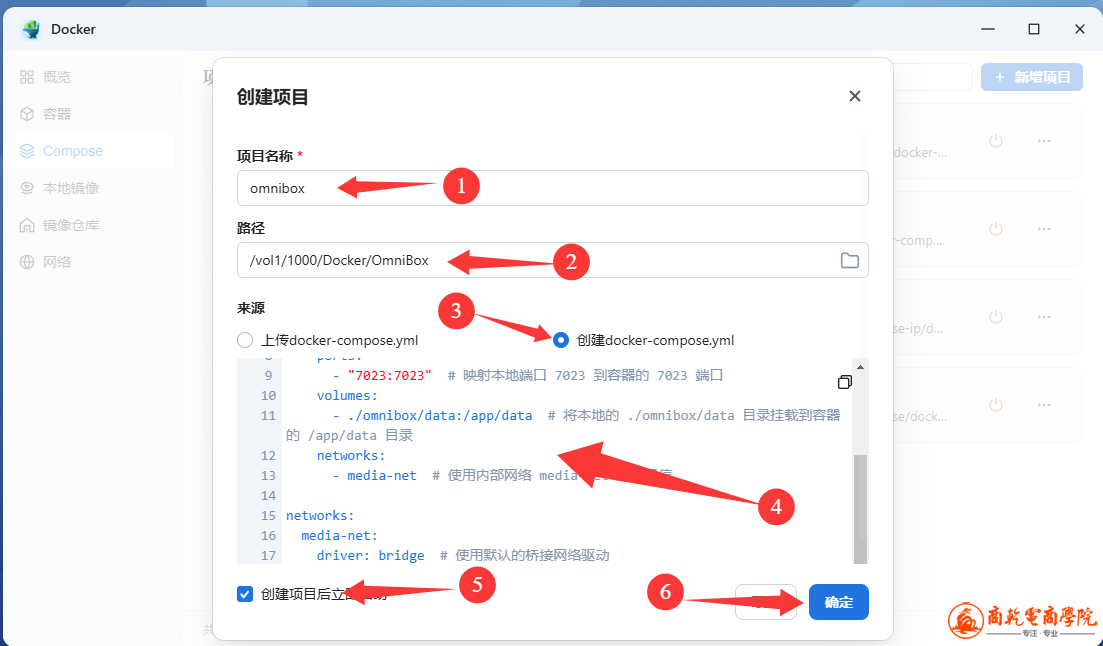1103x646 pixels.
Task: Click the power icon on second project row
Action: tap(995, 229)
